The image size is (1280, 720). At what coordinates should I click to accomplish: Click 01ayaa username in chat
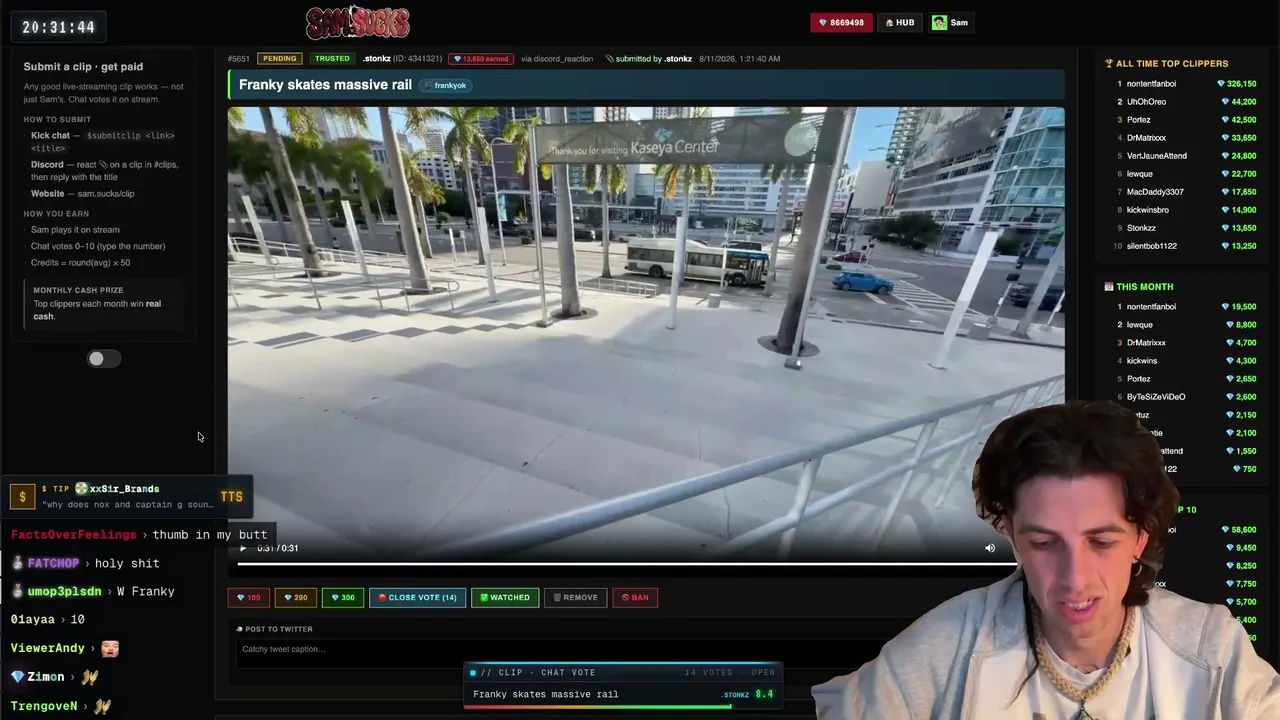click(x=33, y=619)
